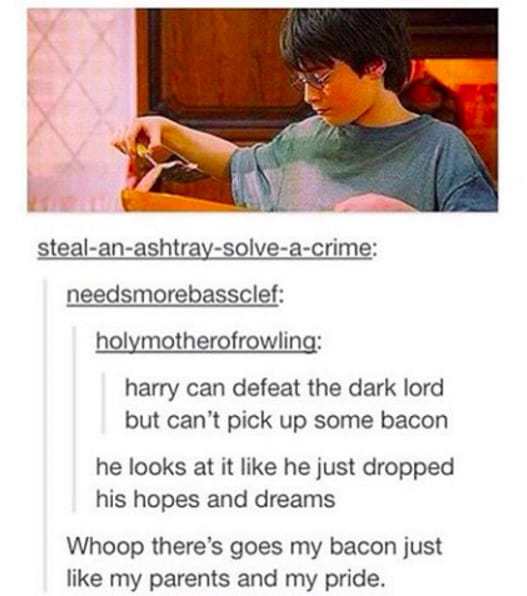The width and height of the screenshot is (527, 596).
Task: Click the quote bar beside holymotherofrowling's reblog
Action: coord(75,419)
